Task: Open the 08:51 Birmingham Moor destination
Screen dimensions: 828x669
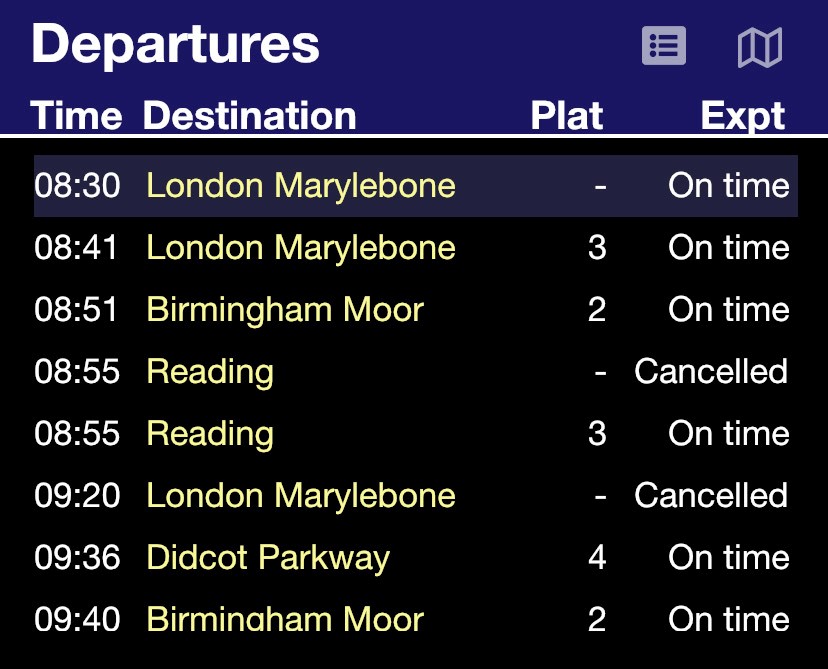Action: [x=285, y=310]
